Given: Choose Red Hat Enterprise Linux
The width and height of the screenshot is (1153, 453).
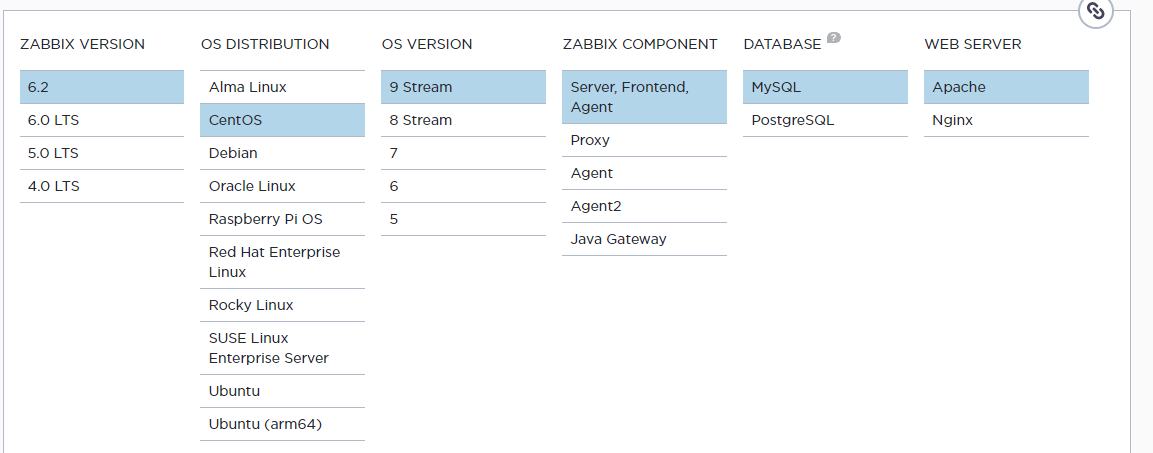Looking at the screenshot, I should coord(282,262).
